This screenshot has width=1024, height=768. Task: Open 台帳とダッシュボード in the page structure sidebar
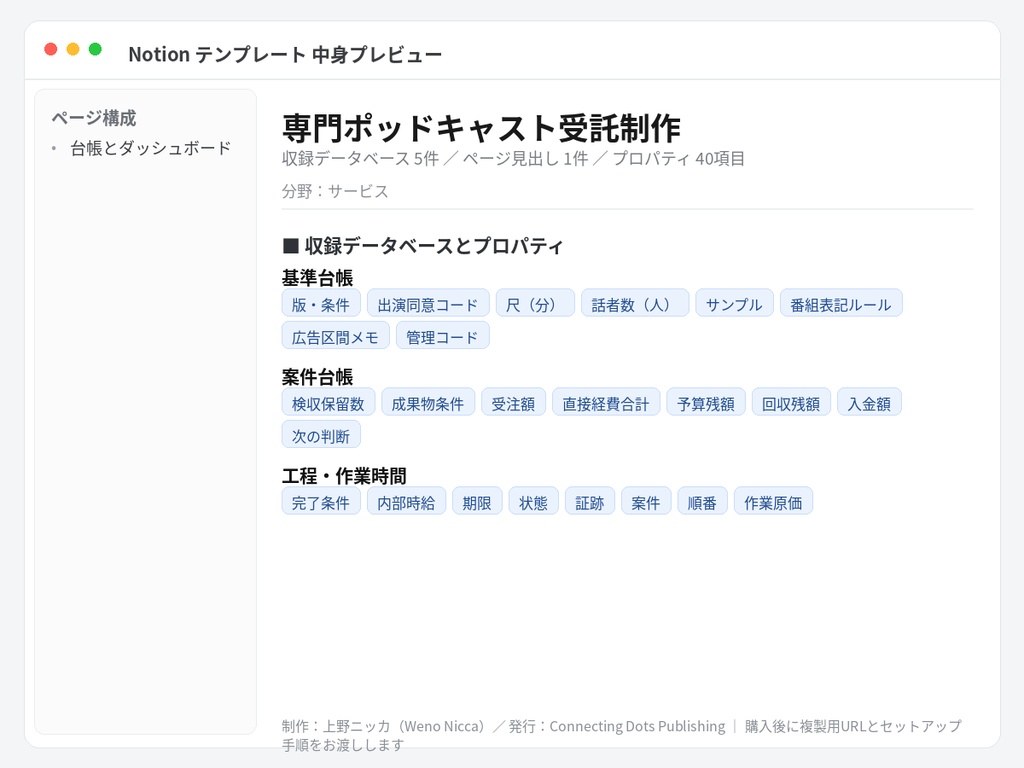[150, 148]
